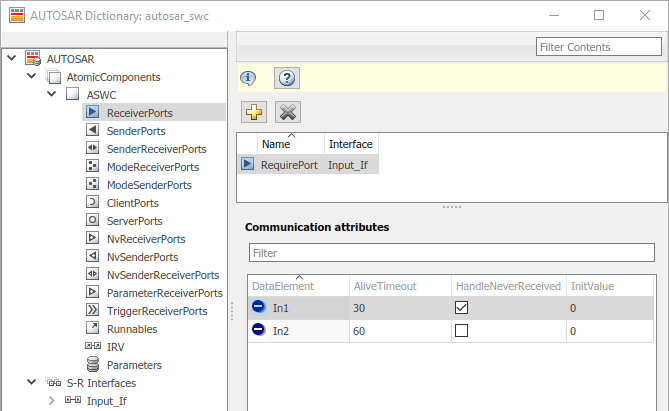Click the ParameterReceiverPorts icon
Screen dimensions: 669x411
pyautogui.click(x=92, y=292)
